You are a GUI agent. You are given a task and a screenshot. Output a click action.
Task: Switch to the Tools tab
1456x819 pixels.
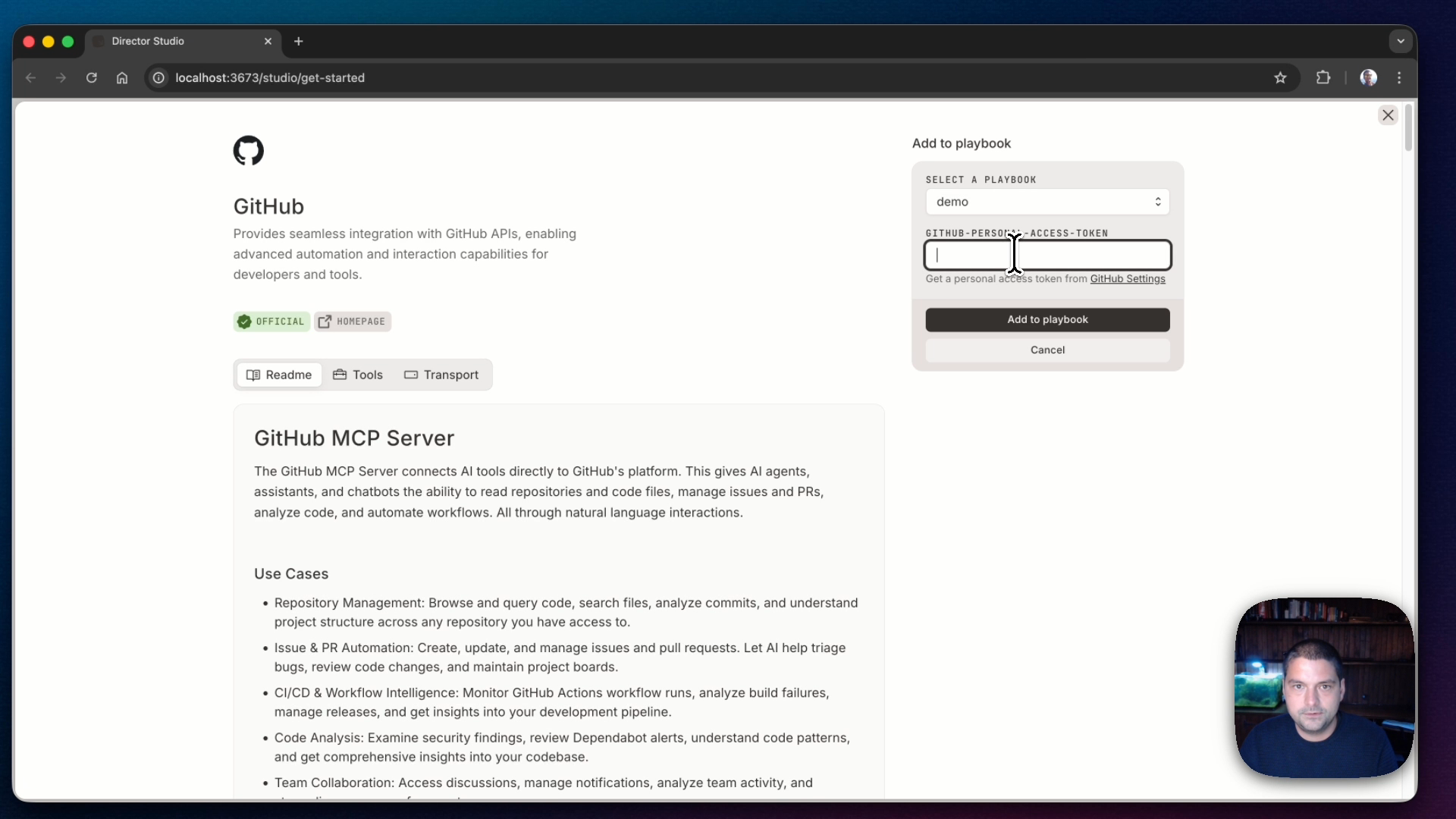[358, 375]
